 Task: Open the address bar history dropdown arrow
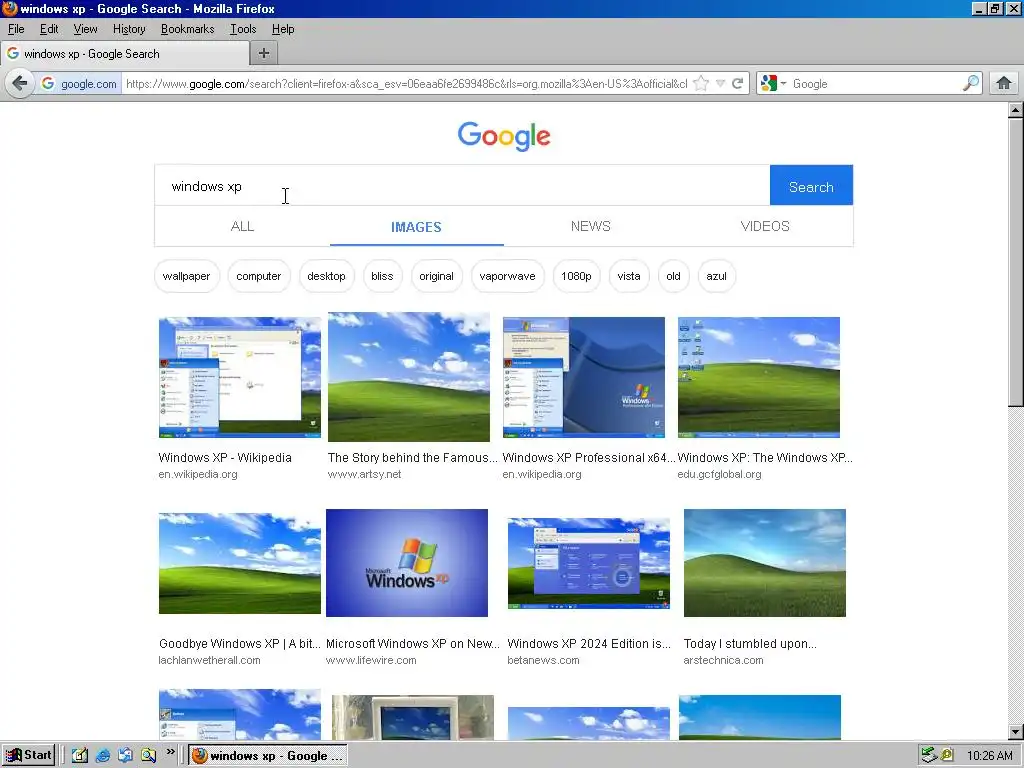click(720, 84)
